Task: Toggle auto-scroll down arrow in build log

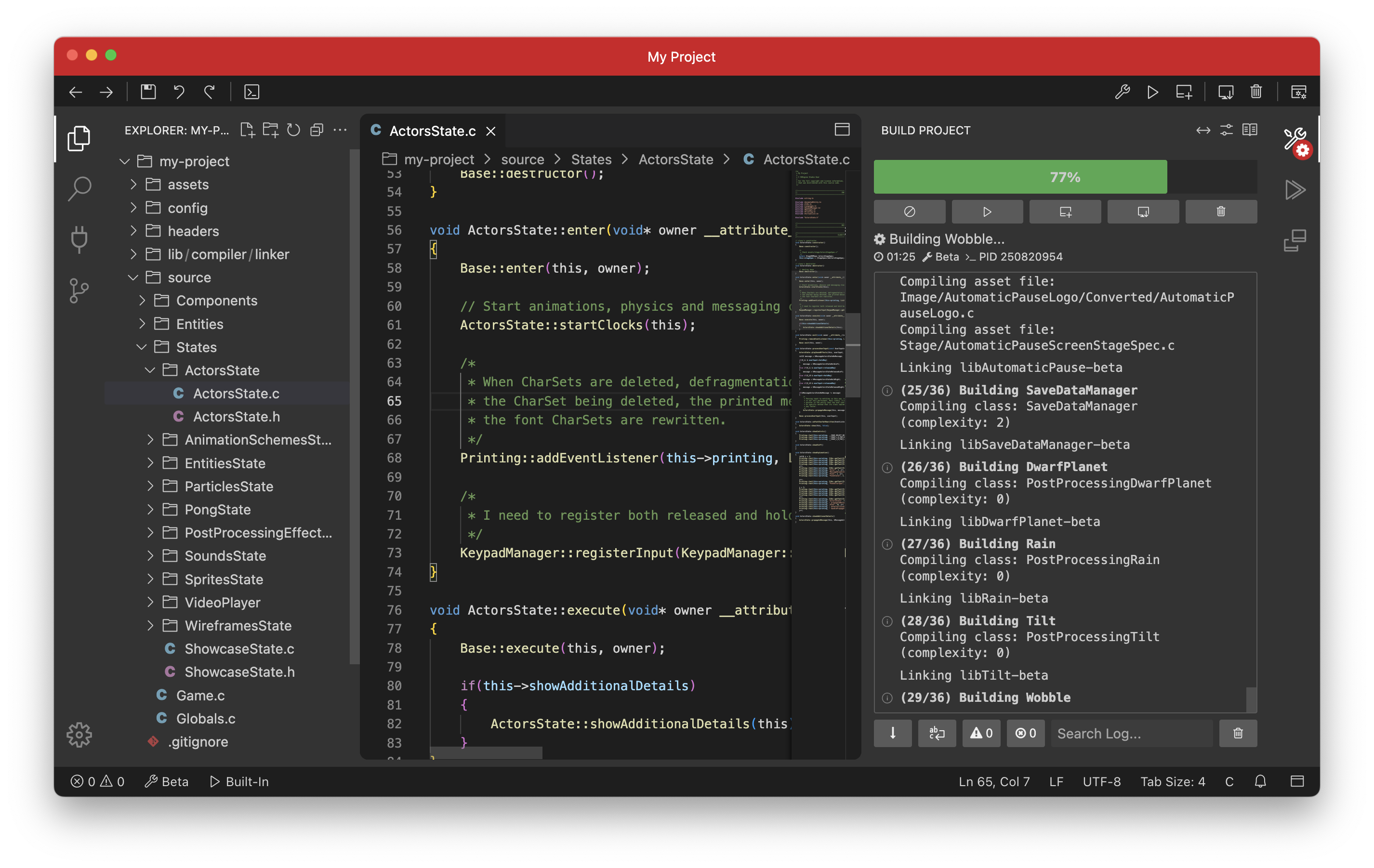Action: (x=892, y=733)
